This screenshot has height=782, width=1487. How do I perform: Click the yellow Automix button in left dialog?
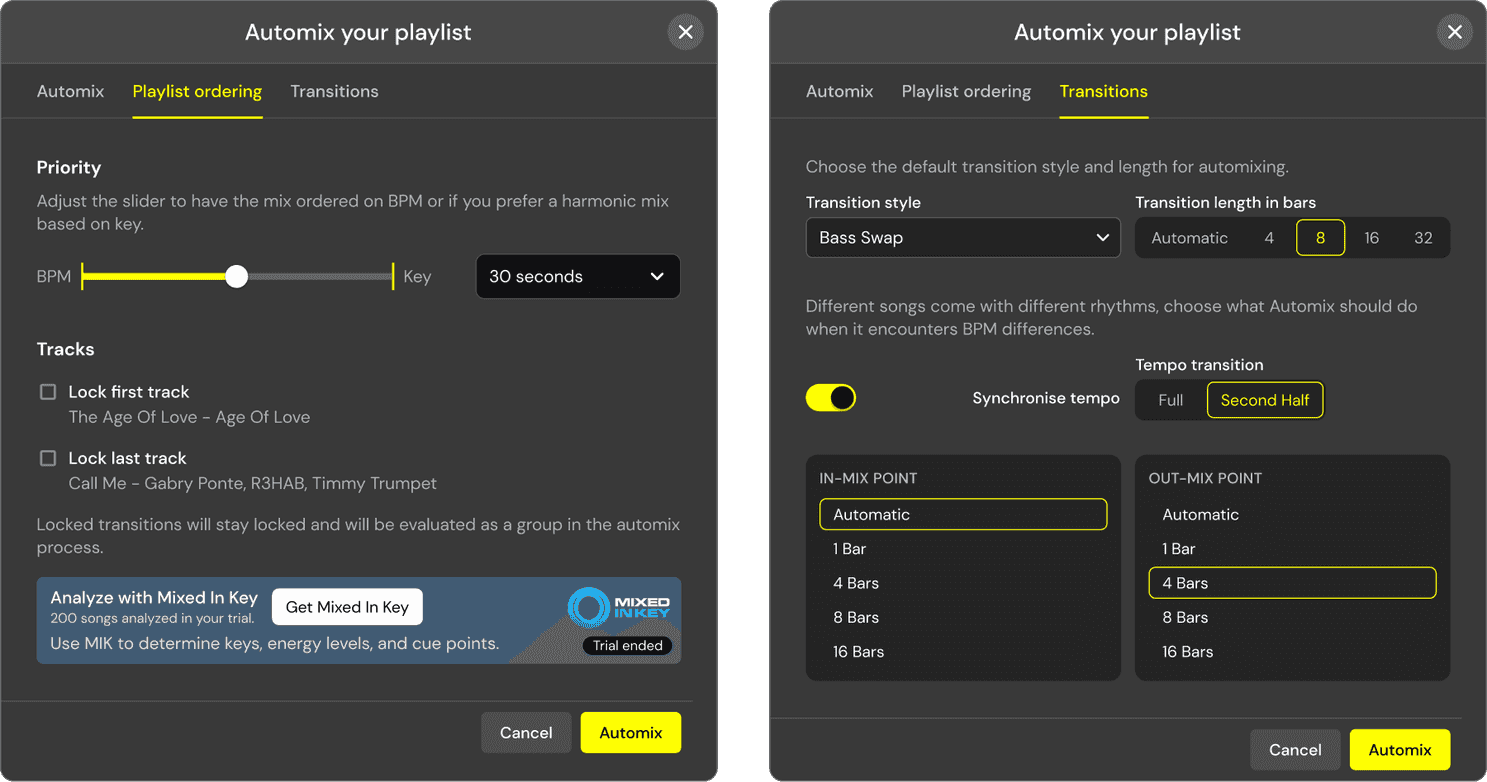pyautogui.click(x=630, y=733)
